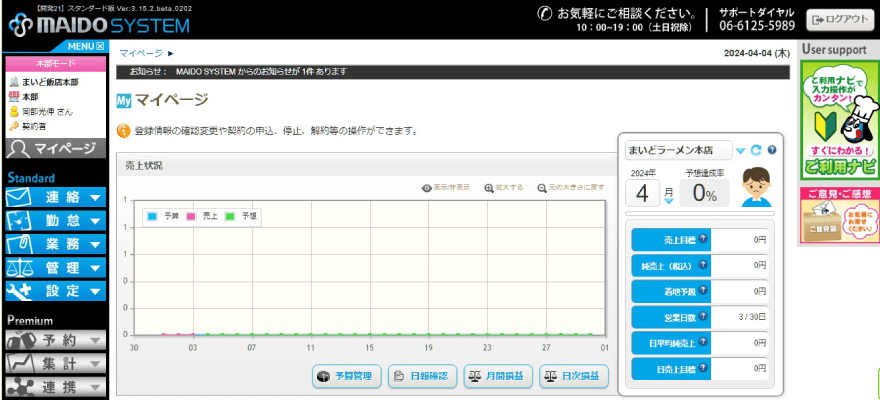Open the 月 month dropdown arrow
The height and width of the screenshot is (400, 880).
coord(669,201)
